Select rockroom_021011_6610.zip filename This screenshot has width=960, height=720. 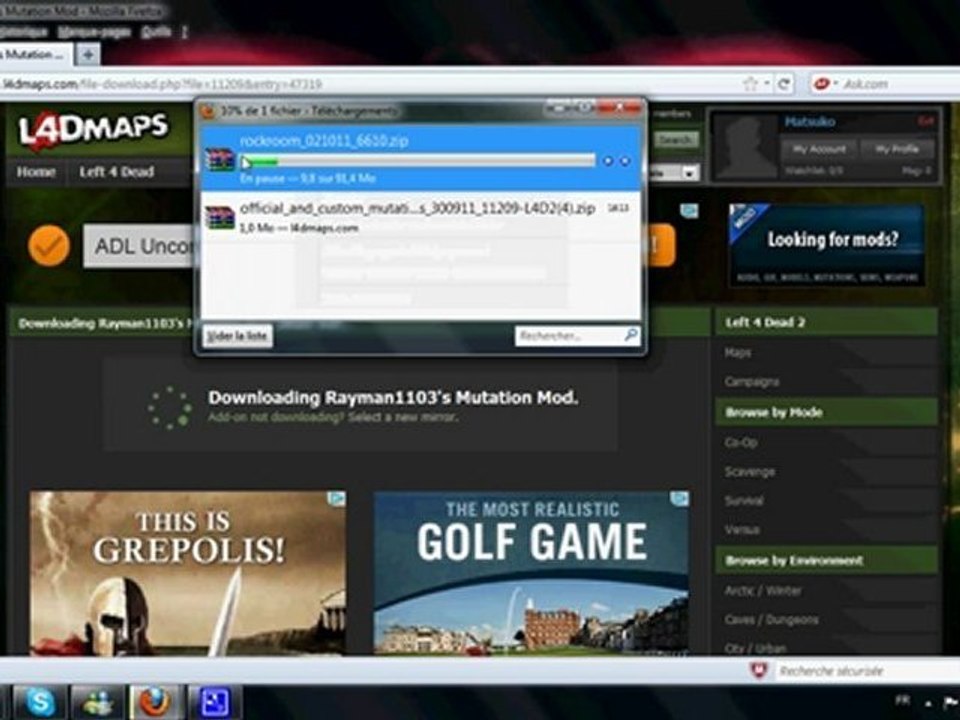coord(324,141)
